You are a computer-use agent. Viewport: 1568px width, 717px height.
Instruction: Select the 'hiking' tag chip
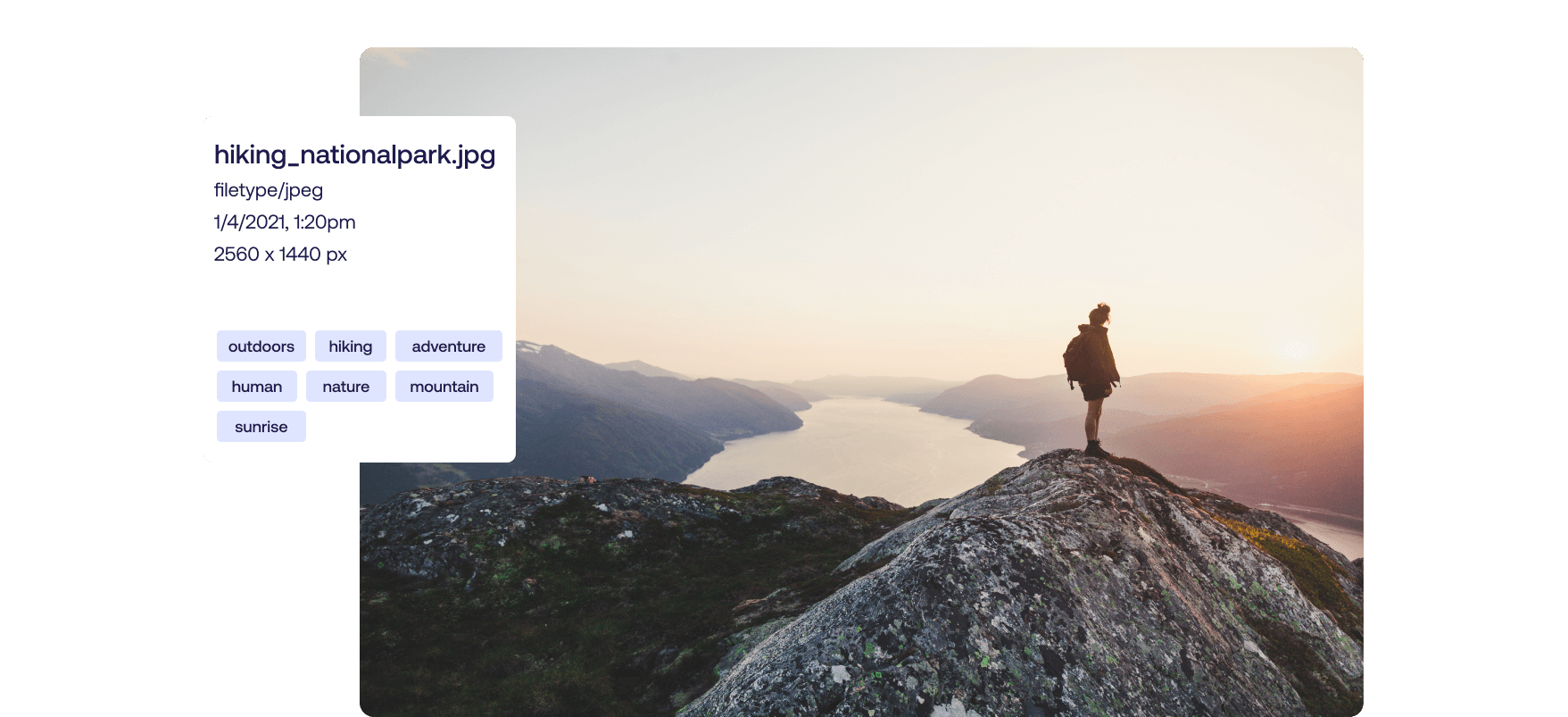click(x=351, y=346)
